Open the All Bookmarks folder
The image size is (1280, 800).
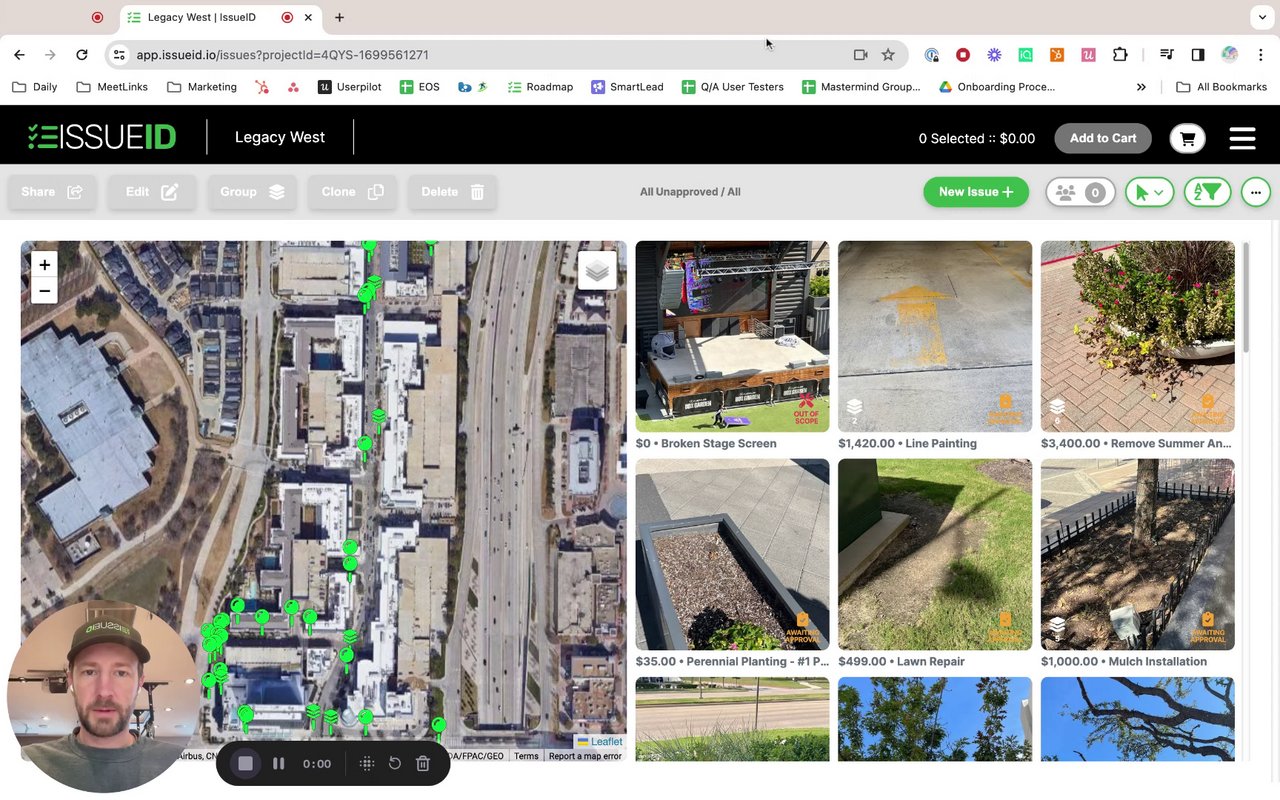(1221, 87)
